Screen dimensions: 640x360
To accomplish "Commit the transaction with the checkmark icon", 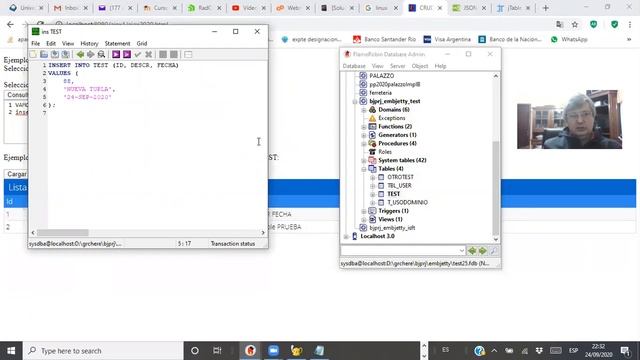I will click(x=138, y=54).
